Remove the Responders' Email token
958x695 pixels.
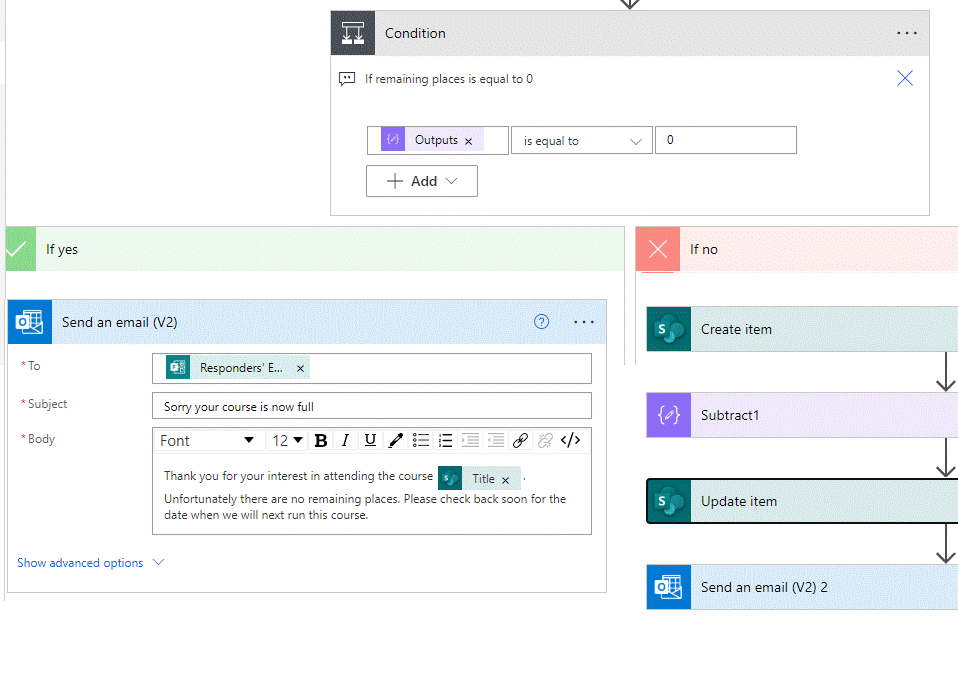pos(300,368)
